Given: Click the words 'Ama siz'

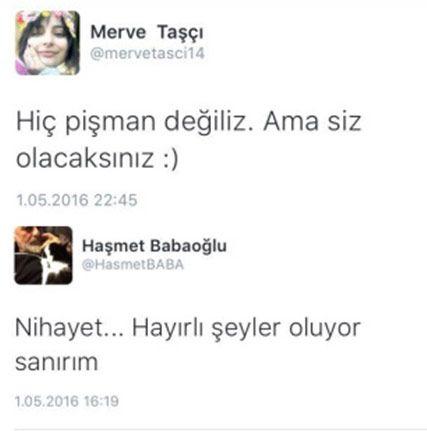Looking at the screenshot, I should point(312,121).
